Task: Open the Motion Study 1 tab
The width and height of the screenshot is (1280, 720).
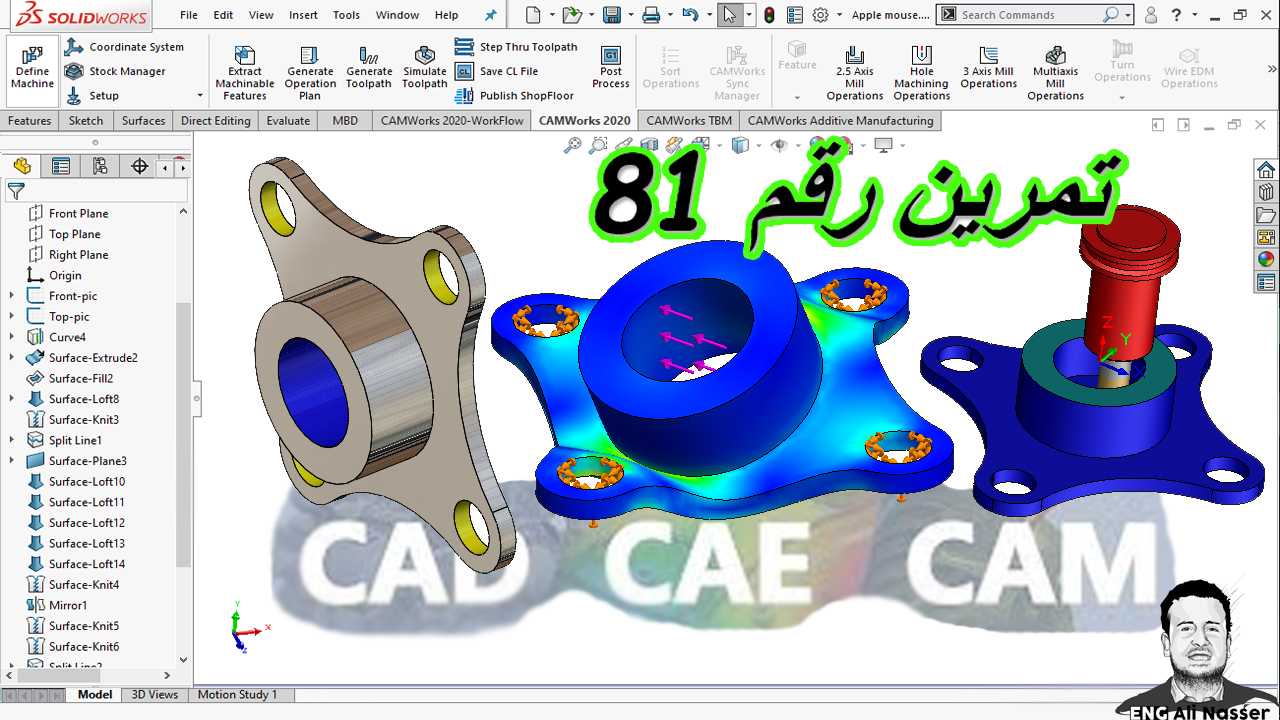Action: coord(237,694)
